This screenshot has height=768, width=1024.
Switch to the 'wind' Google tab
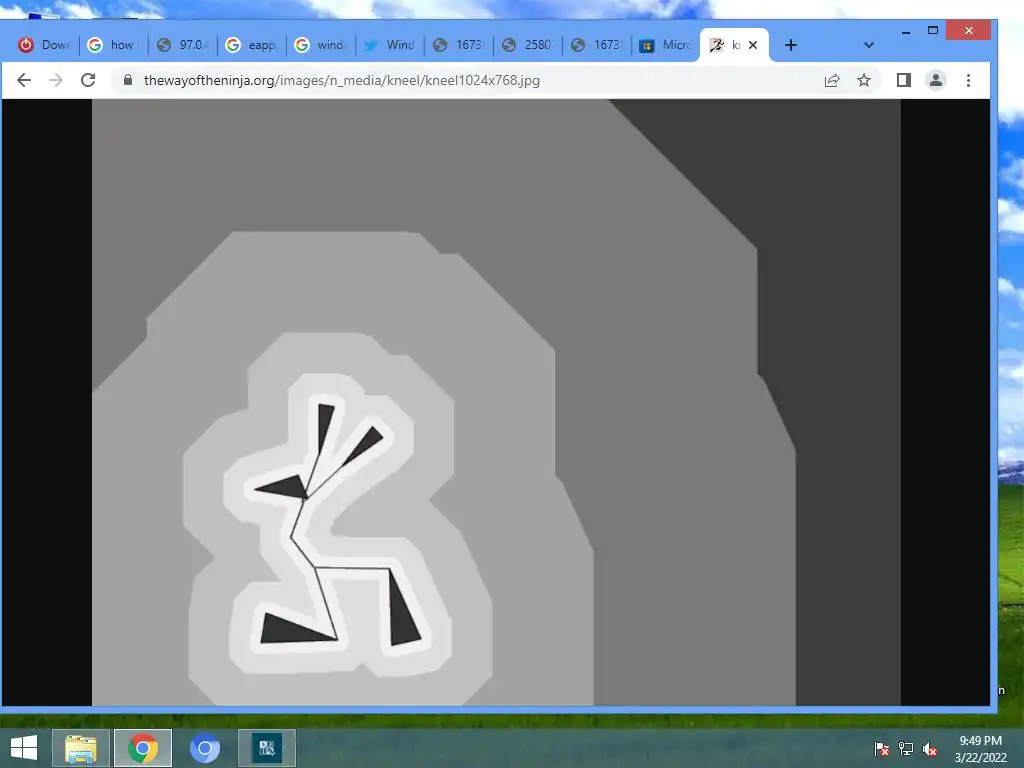click(x=321, y=45)
